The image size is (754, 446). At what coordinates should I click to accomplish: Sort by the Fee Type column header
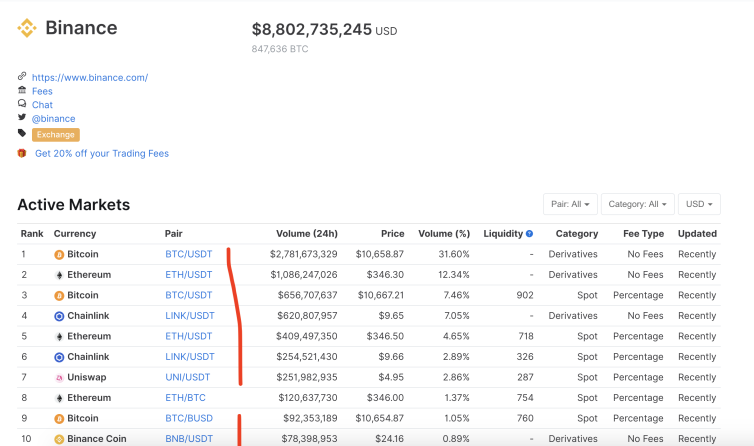(x=643, y=233)
